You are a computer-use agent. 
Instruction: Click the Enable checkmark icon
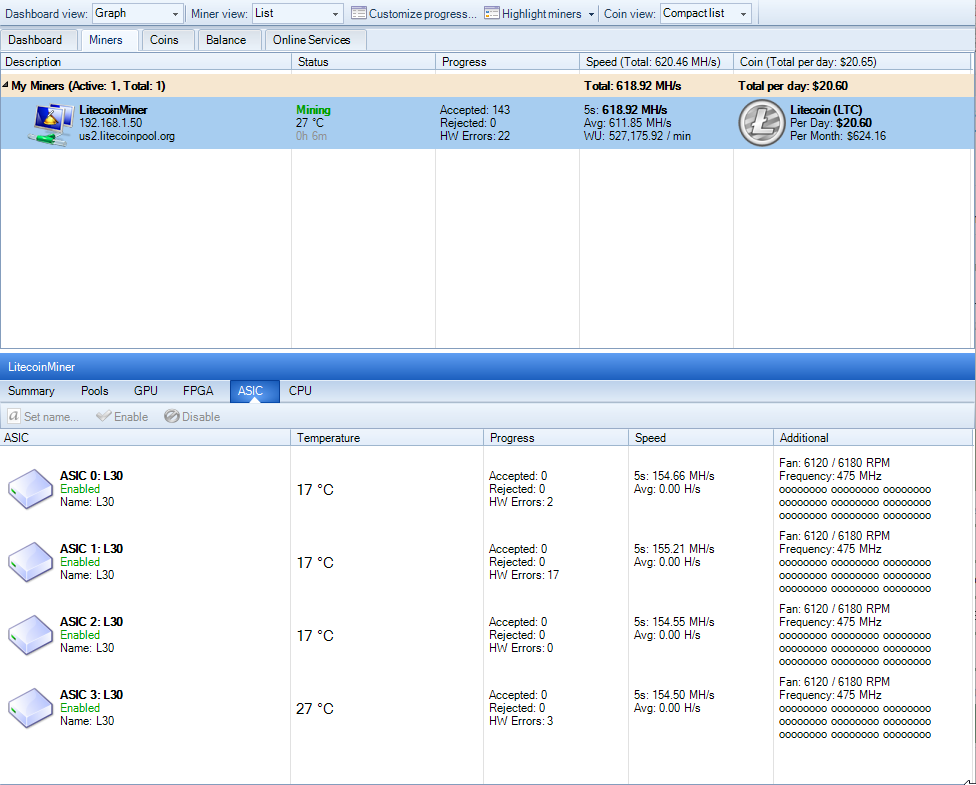[x=103, y=416]
